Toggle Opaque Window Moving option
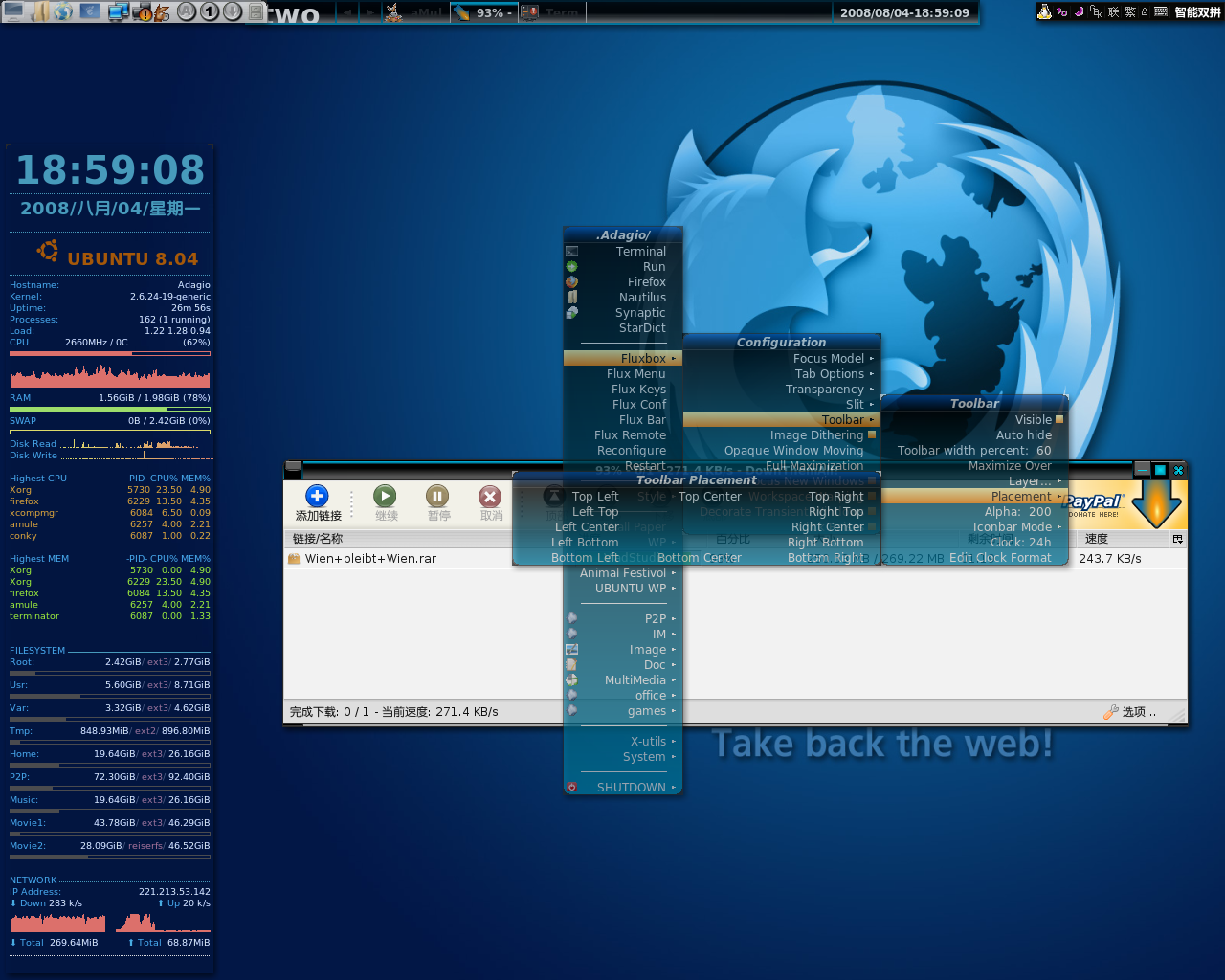Image resolution: width=1225 pixels, height=980 pixels. (x=782, y=450)
